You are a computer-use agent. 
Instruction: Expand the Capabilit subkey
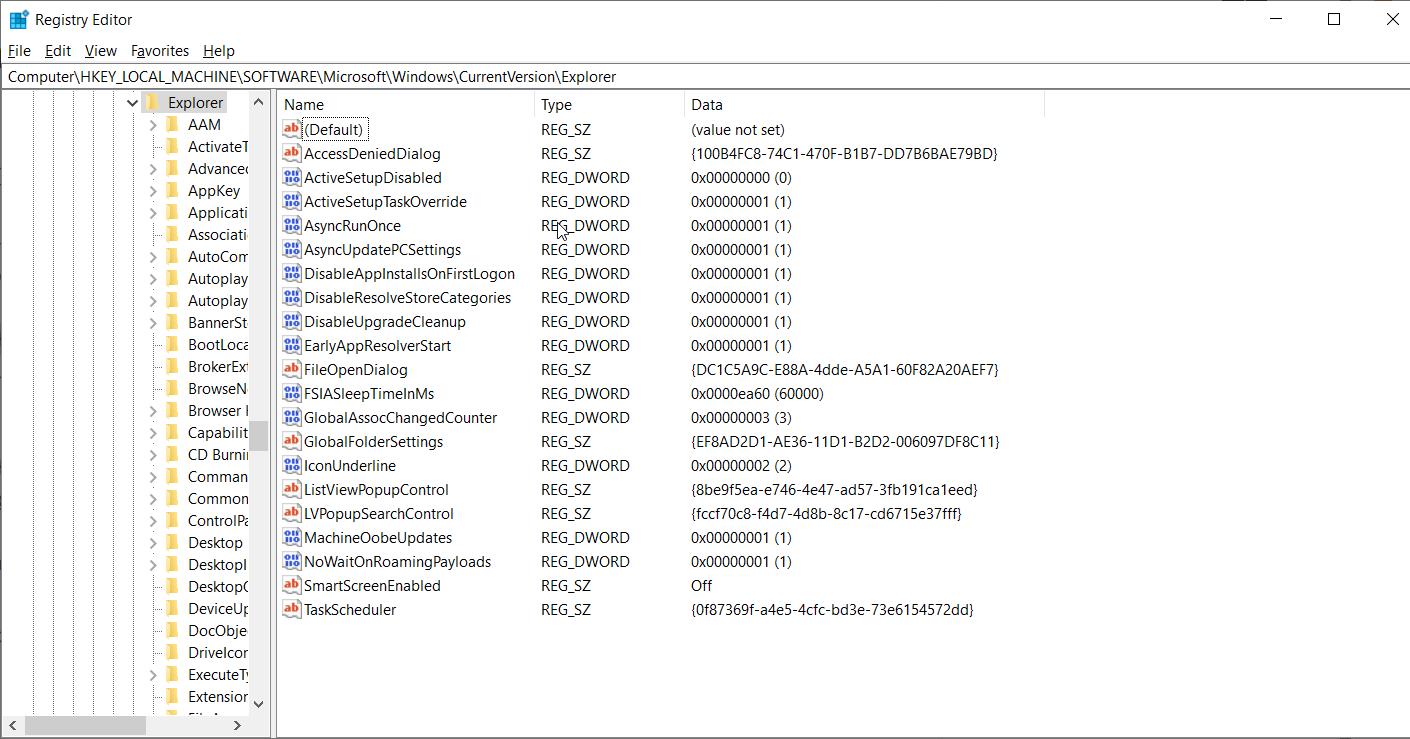[x=153, y=433]
